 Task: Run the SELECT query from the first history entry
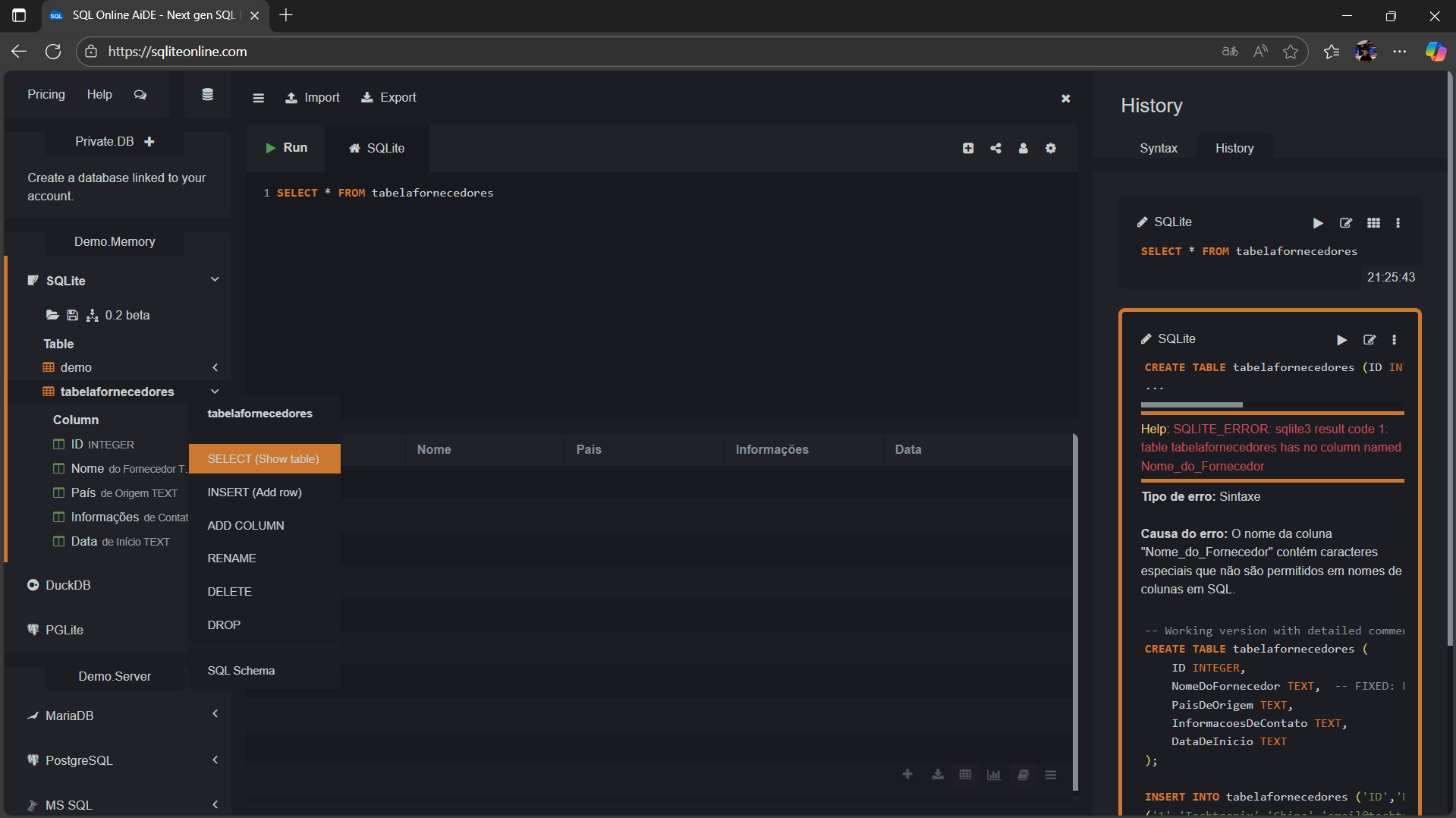pyautogui.click(x=1318, y=223)
